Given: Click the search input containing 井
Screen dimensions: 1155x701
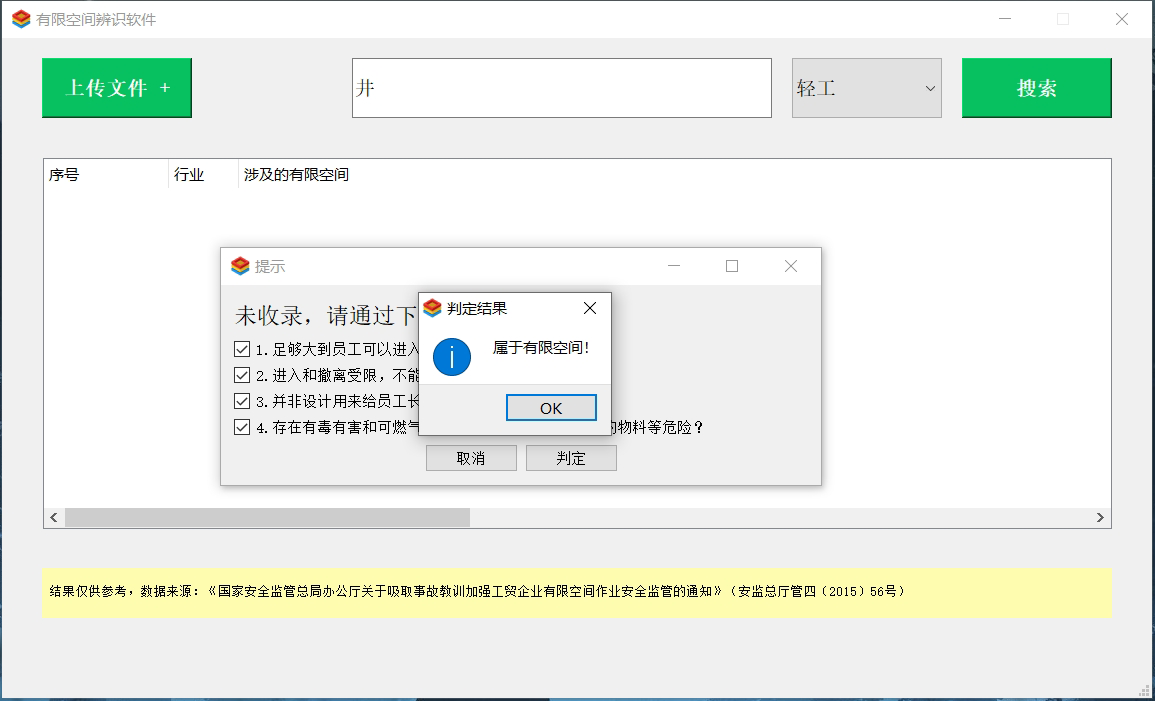Looking at the screenshot, I should [x=561, y=88].
